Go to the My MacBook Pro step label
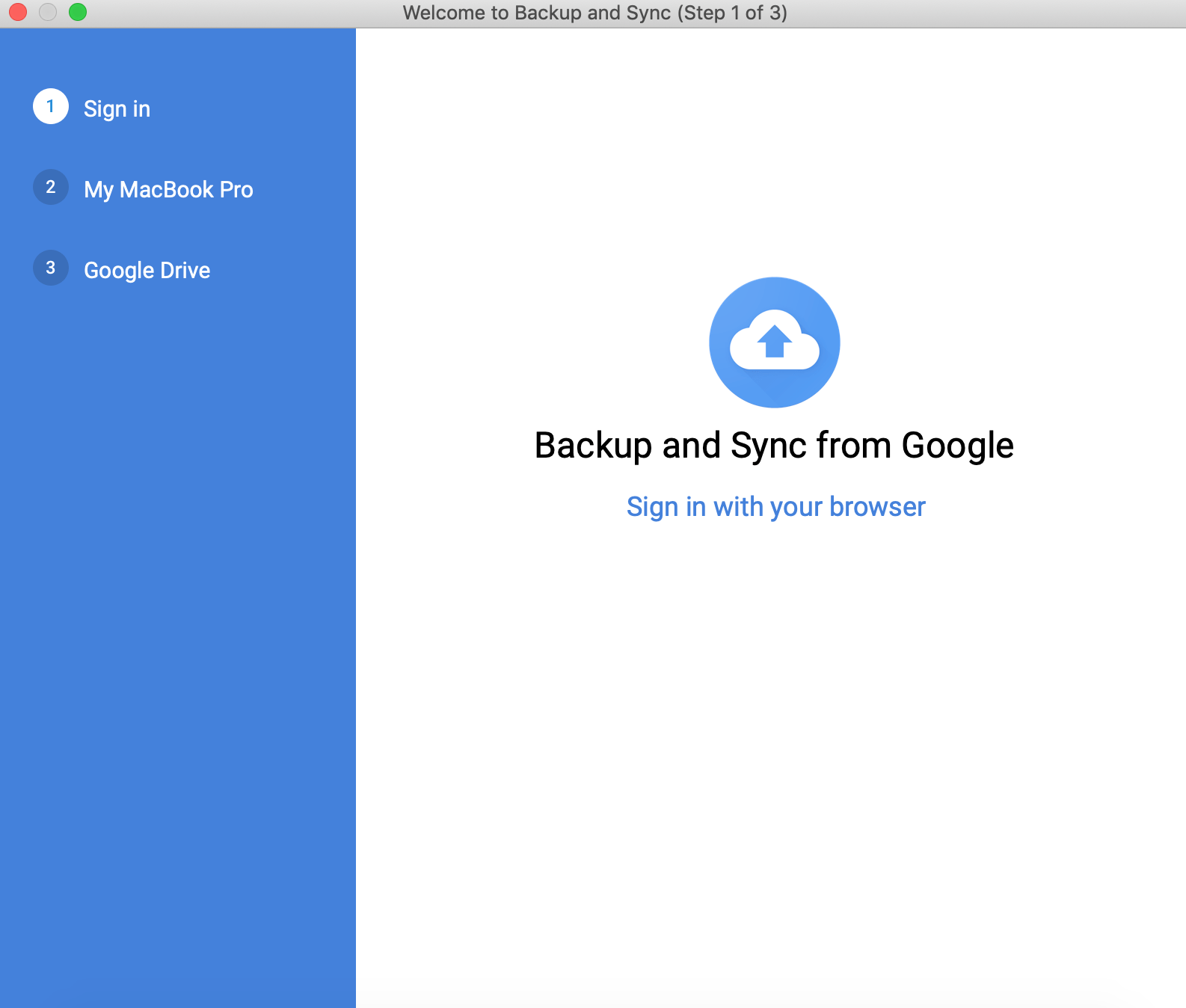This screenshot has height=1008, width=1186. point(168,190)
